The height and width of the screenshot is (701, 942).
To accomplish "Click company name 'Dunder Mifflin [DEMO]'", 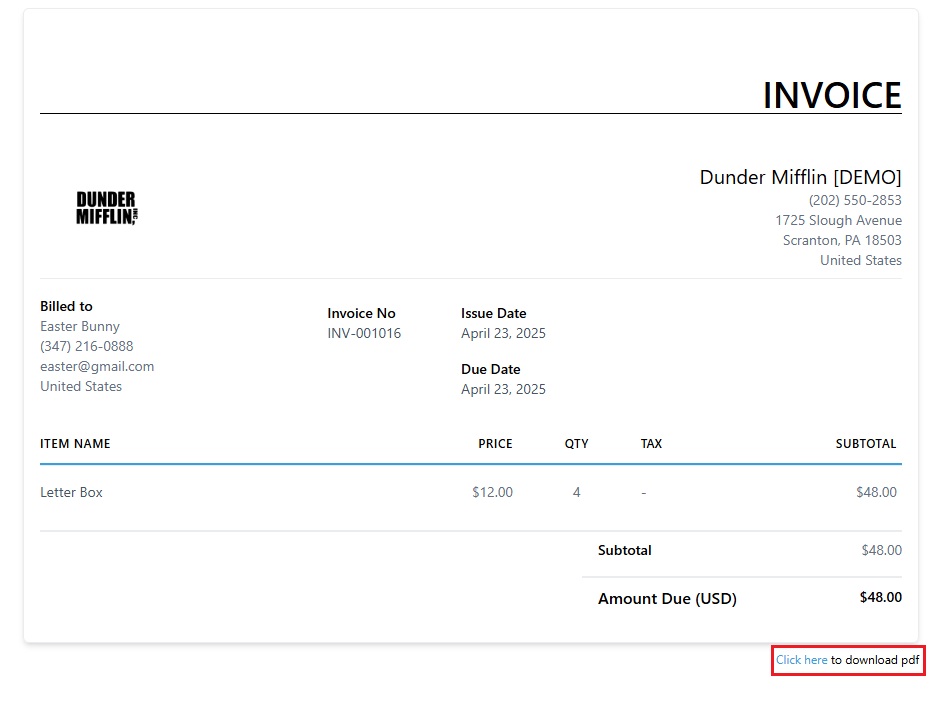I will (800, 177).
